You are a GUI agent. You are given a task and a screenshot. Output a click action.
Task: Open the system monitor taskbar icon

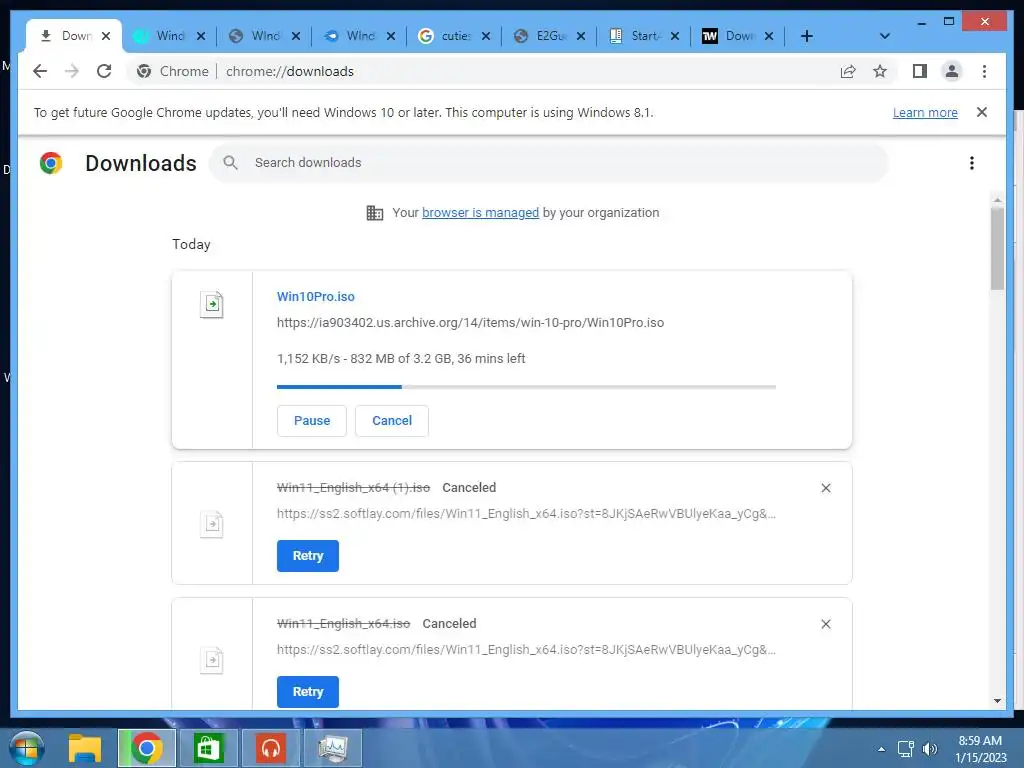pos(332,748)
